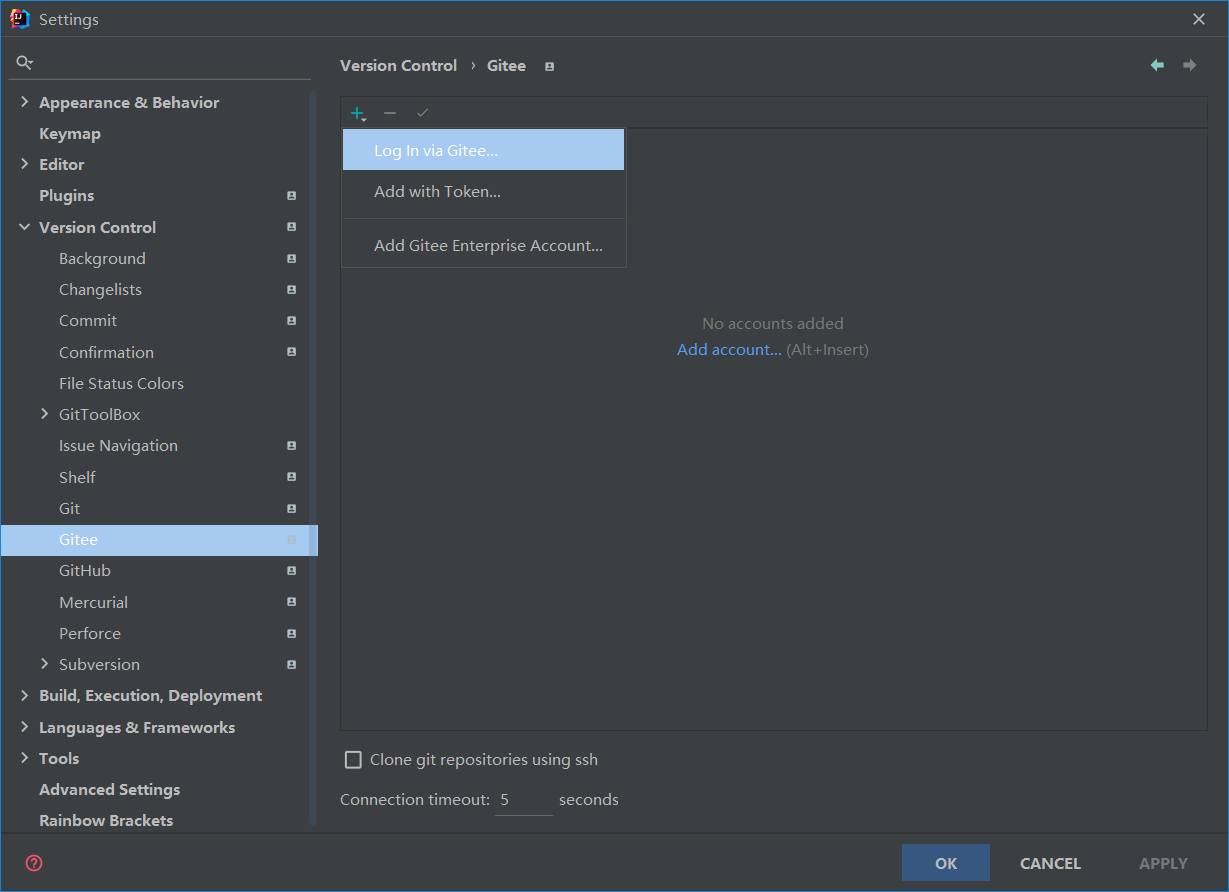1229x892 pixels.
Task: Click the project-level icon on Subversion row
Action: pyautogui.click(x=291, y=665)
